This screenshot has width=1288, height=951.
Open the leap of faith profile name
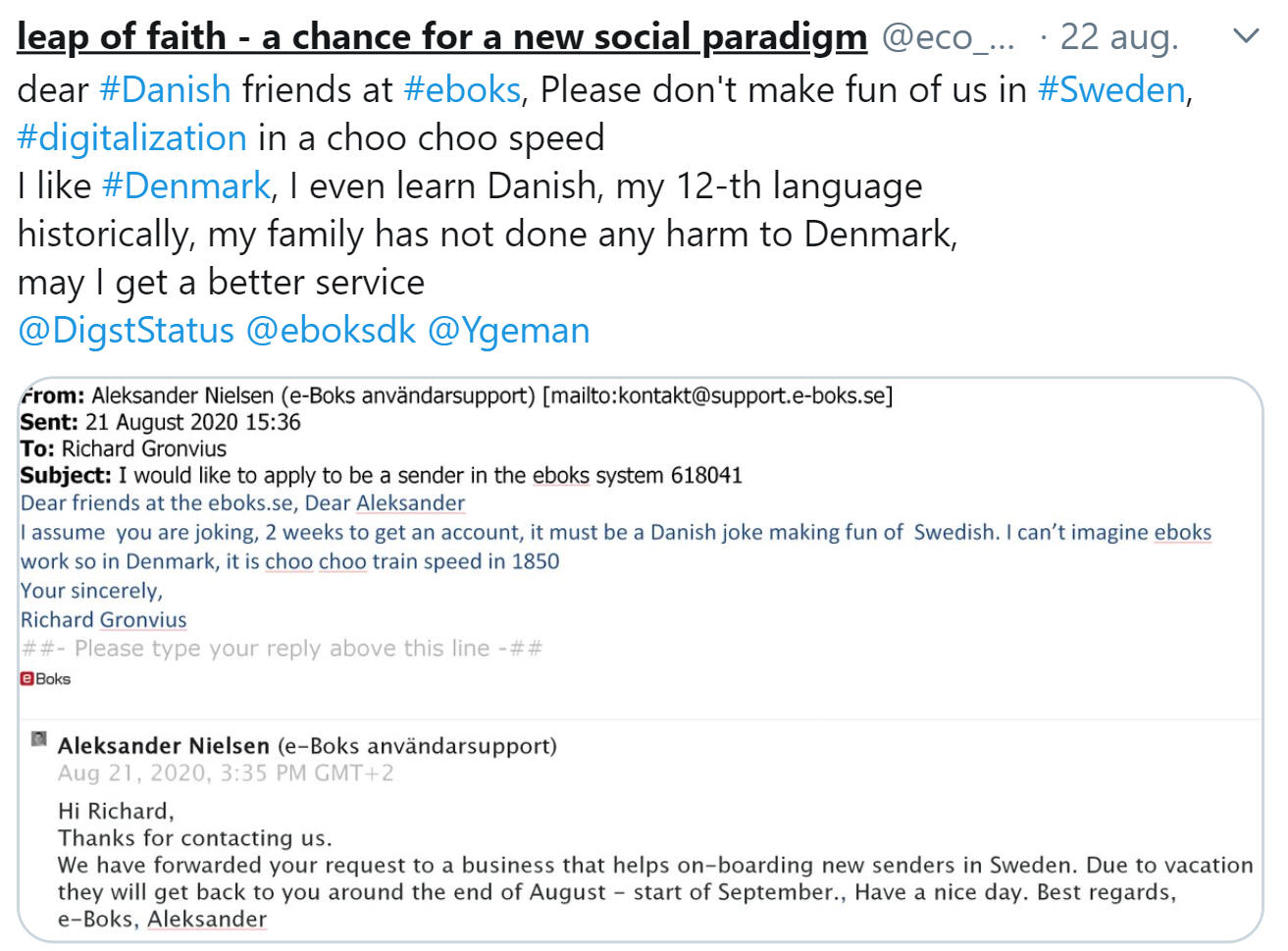(442, 37)
